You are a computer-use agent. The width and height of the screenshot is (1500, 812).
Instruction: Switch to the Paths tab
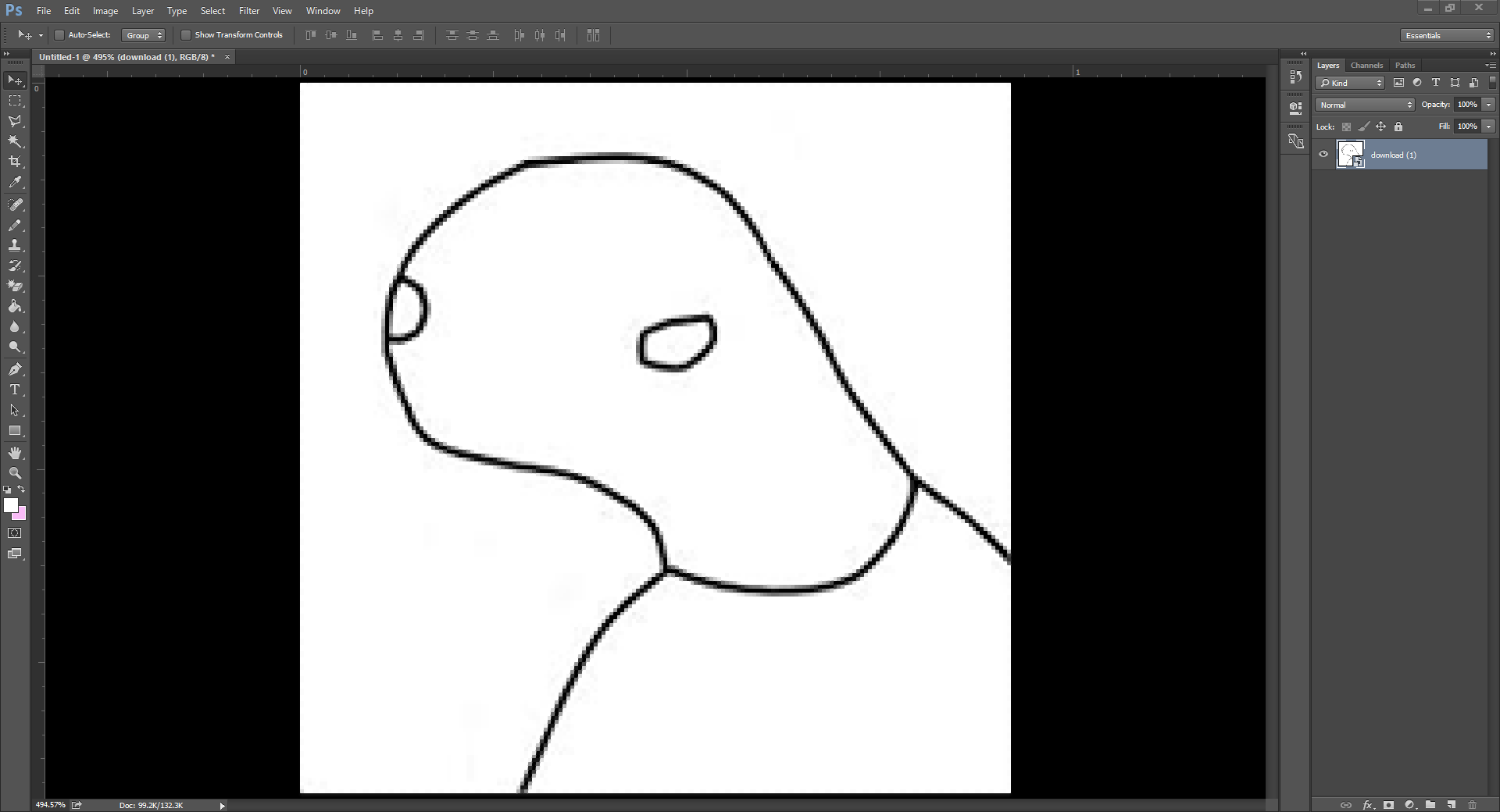click(x=1405, y=66)
